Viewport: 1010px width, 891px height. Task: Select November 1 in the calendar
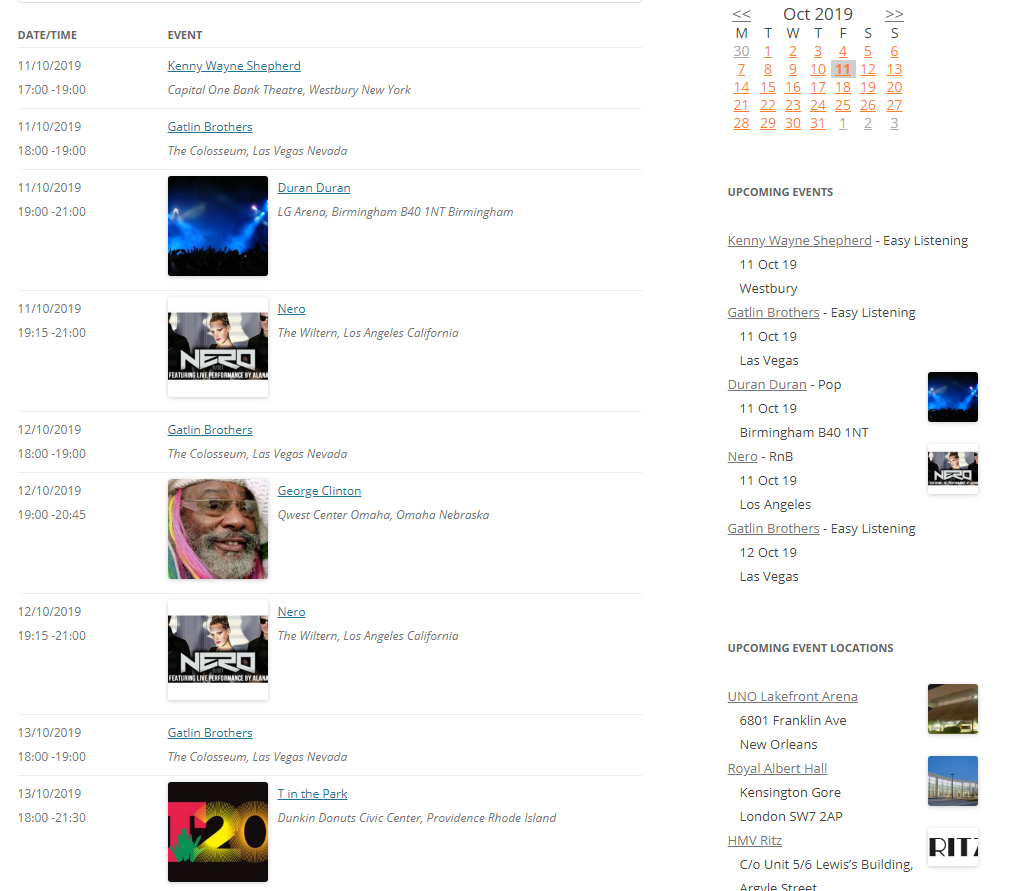843,124
